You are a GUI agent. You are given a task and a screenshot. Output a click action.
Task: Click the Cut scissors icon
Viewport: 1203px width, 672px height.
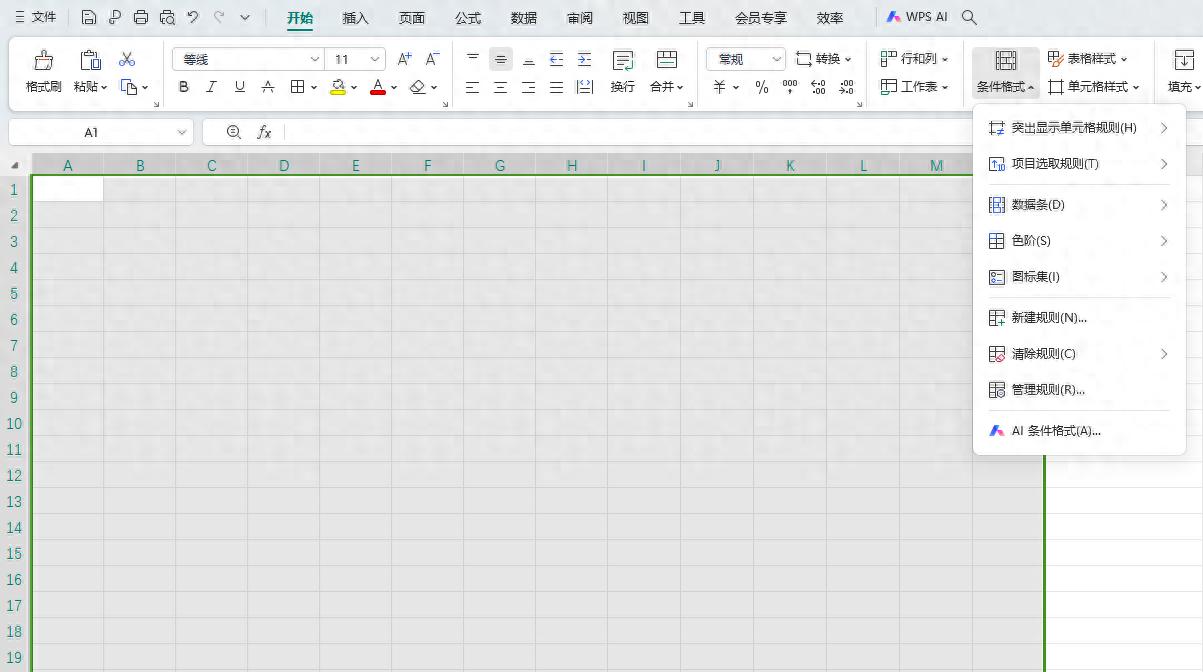click(127, 60)
